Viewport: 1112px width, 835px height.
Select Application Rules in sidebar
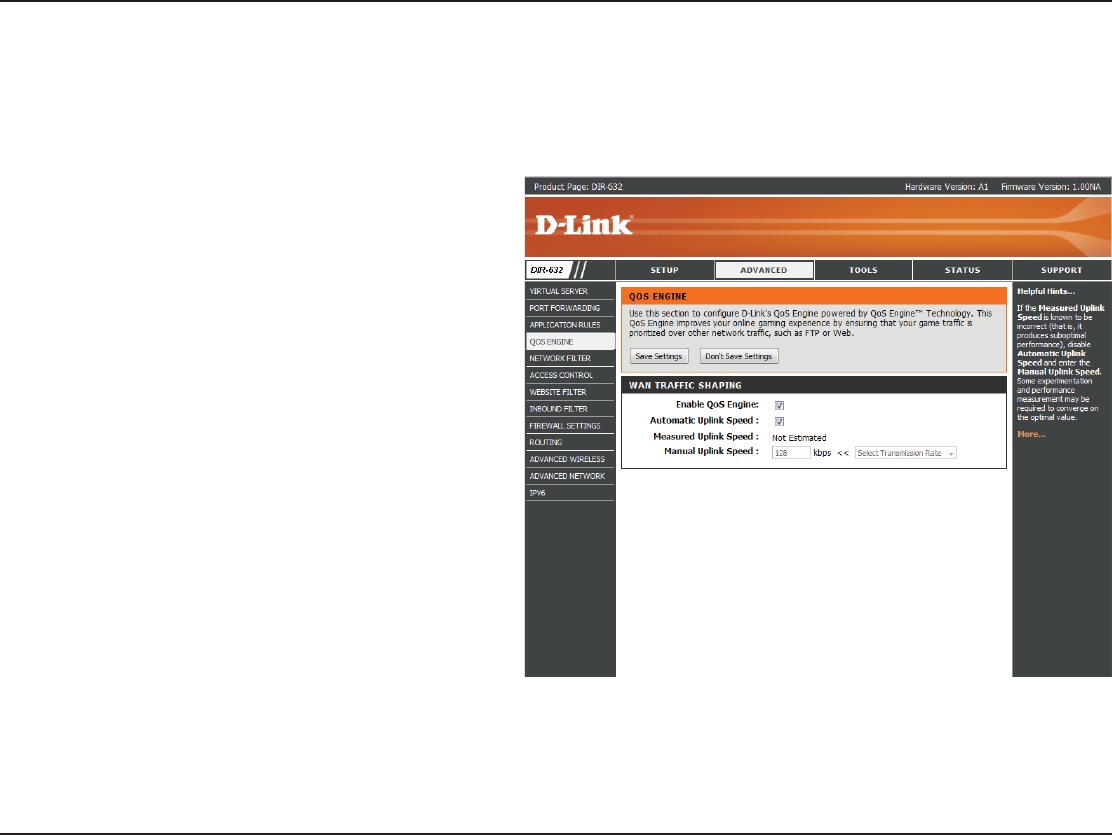[x=570, y=325]
